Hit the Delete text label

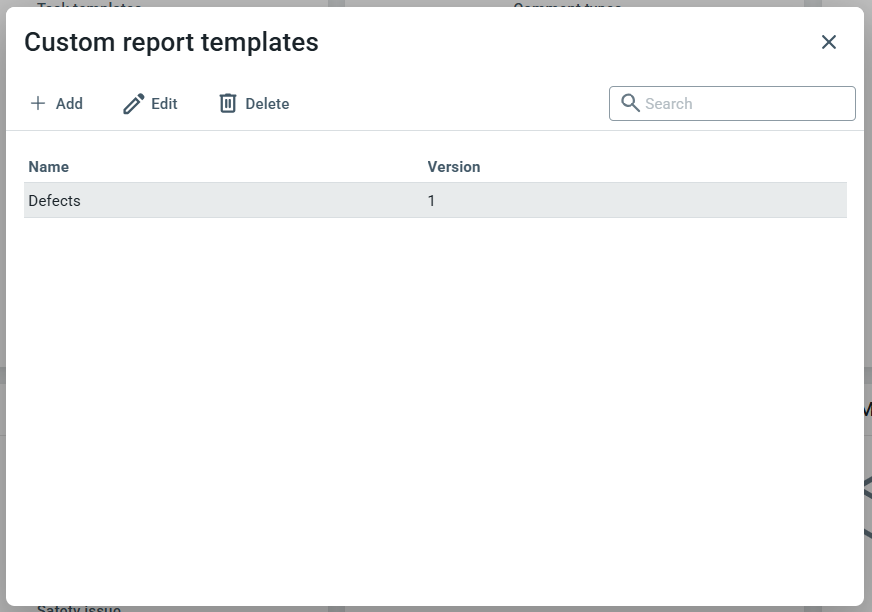tap(267, 104)
